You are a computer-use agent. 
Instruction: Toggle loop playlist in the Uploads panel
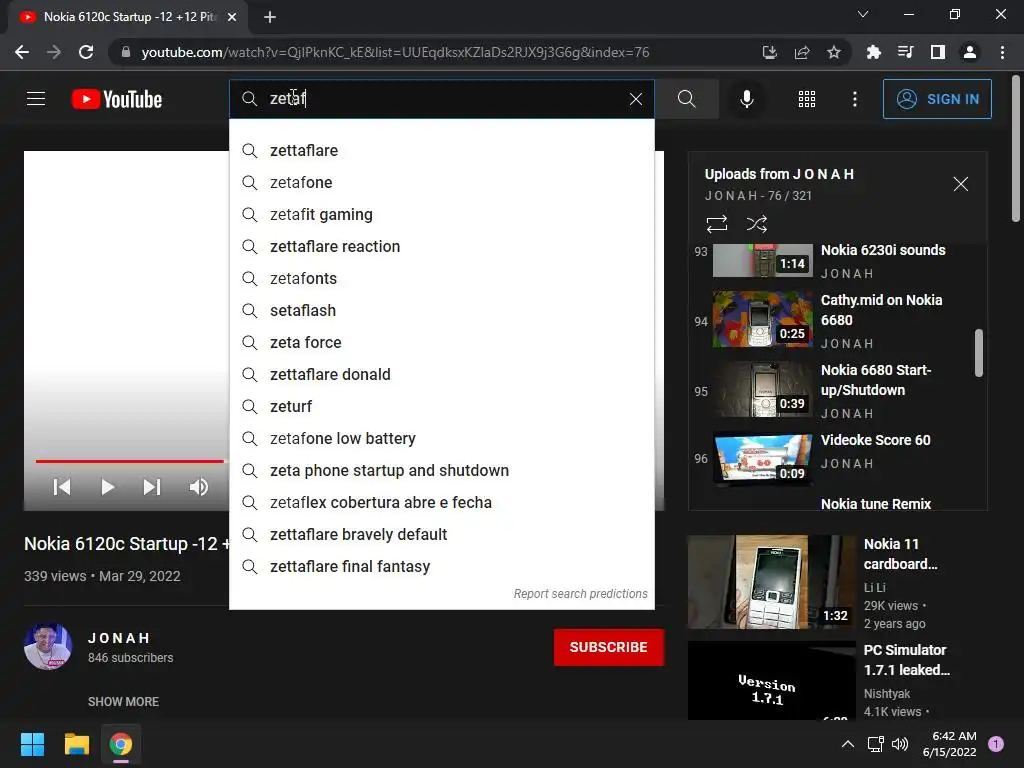(716, 224)
